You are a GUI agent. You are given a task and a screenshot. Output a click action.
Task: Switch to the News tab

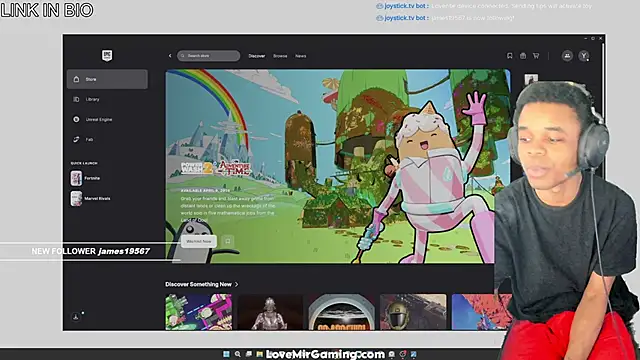pos(301,56)
